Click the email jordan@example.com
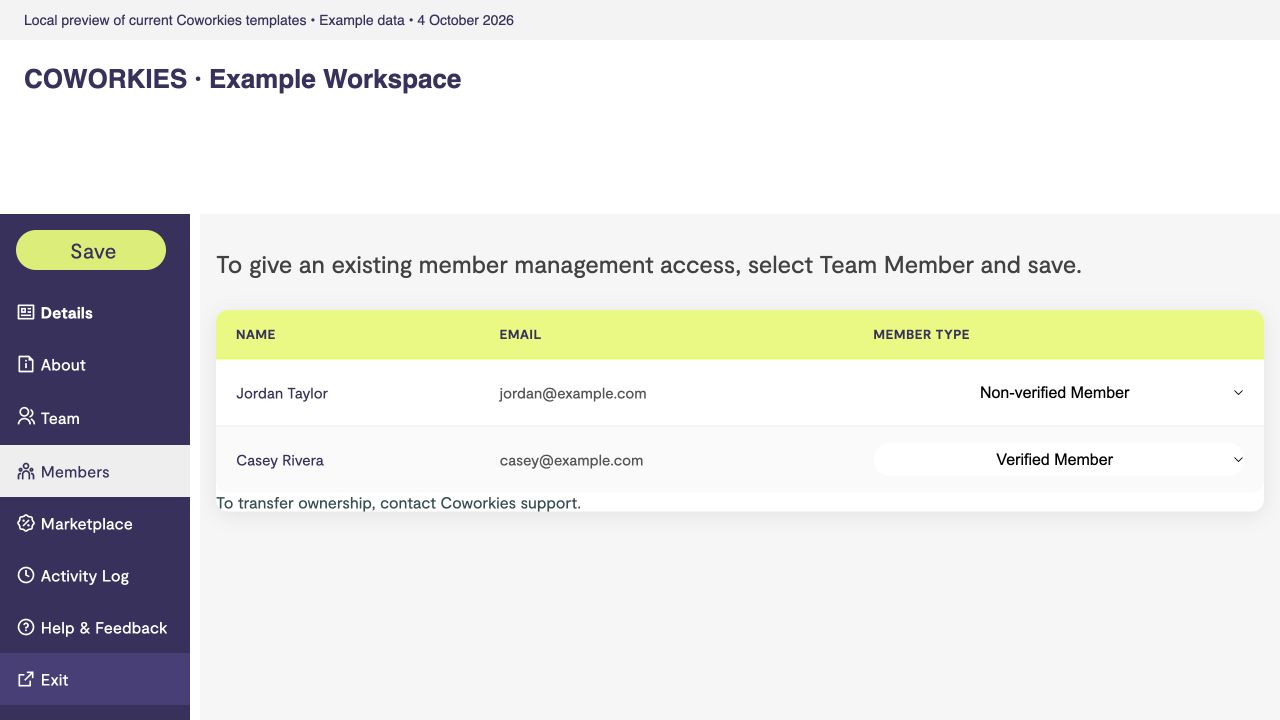The image size is (1280, 720). 573,393
